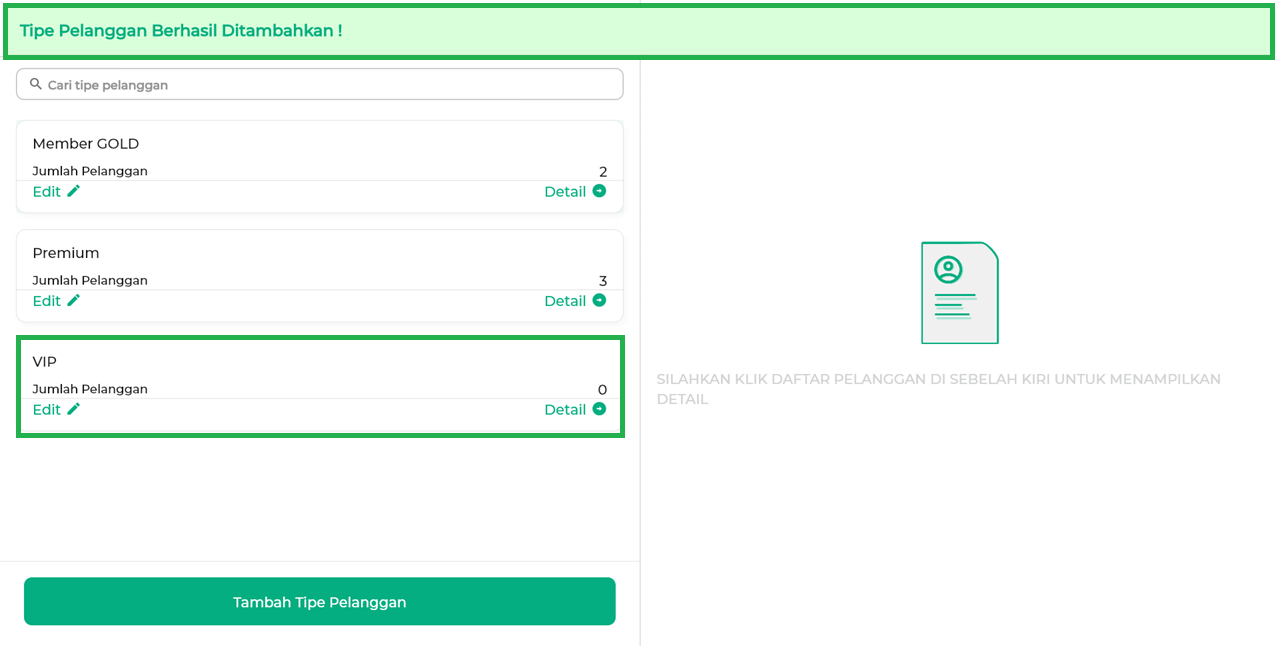Screen dimensions: 1278x646
Task: Select the Member GOLD card title
Action: (86, 144)
